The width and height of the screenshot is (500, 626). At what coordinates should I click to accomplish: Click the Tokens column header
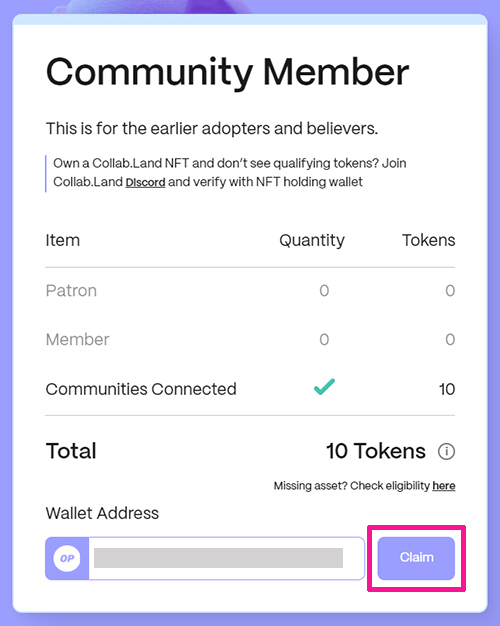tap(429, 240)
